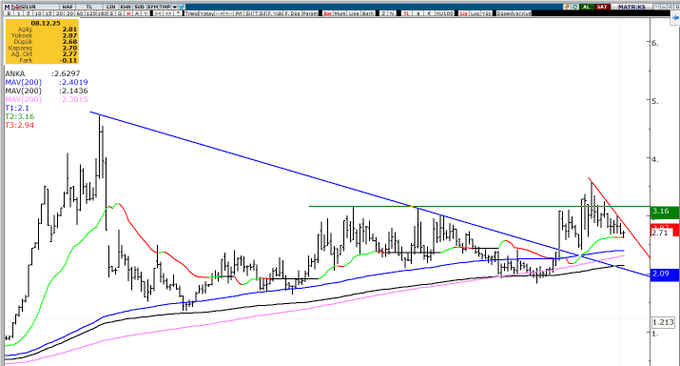Click the N toolbar icon

[392, 13]
